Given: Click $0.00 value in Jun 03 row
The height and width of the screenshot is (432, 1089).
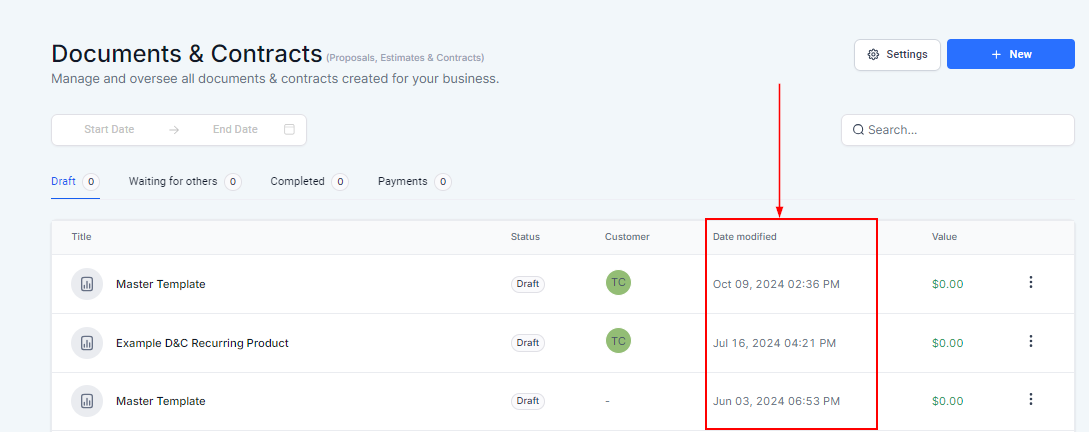Looking at the screenshot, I should coord(947,401).
